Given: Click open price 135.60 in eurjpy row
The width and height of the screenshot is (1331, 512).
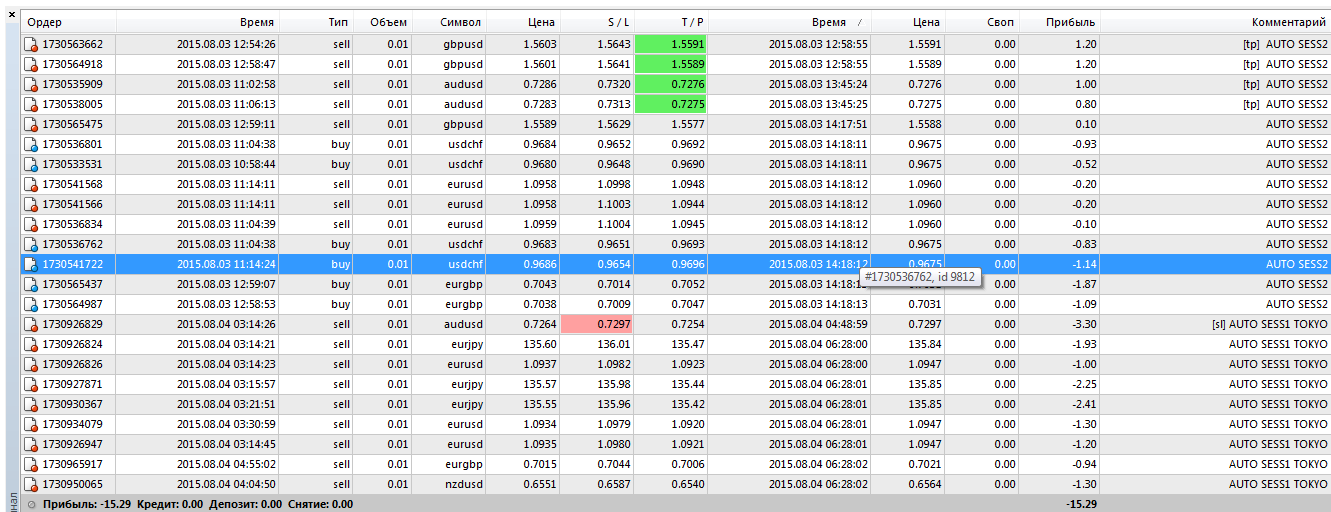Looking at the screenshot, I should click(x=540, y=344).
